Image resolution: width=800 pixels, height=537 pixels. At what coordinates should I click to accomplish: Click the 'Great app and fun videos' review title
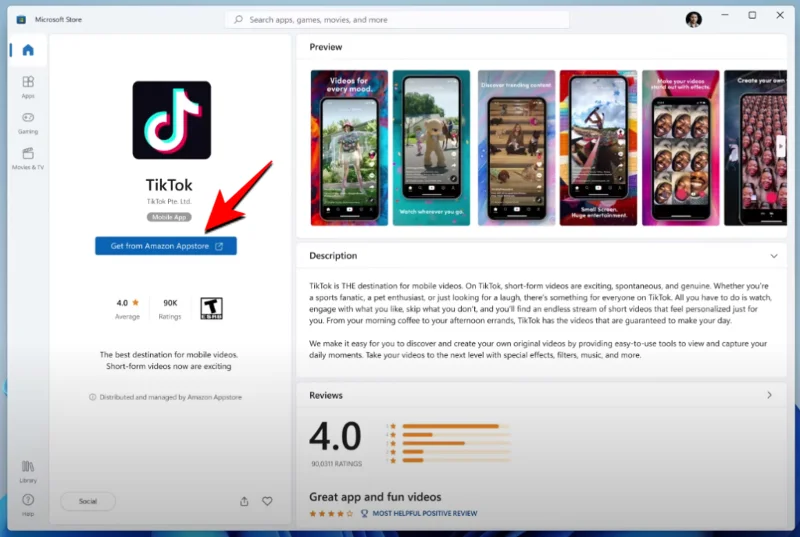(x=375, y=497)
